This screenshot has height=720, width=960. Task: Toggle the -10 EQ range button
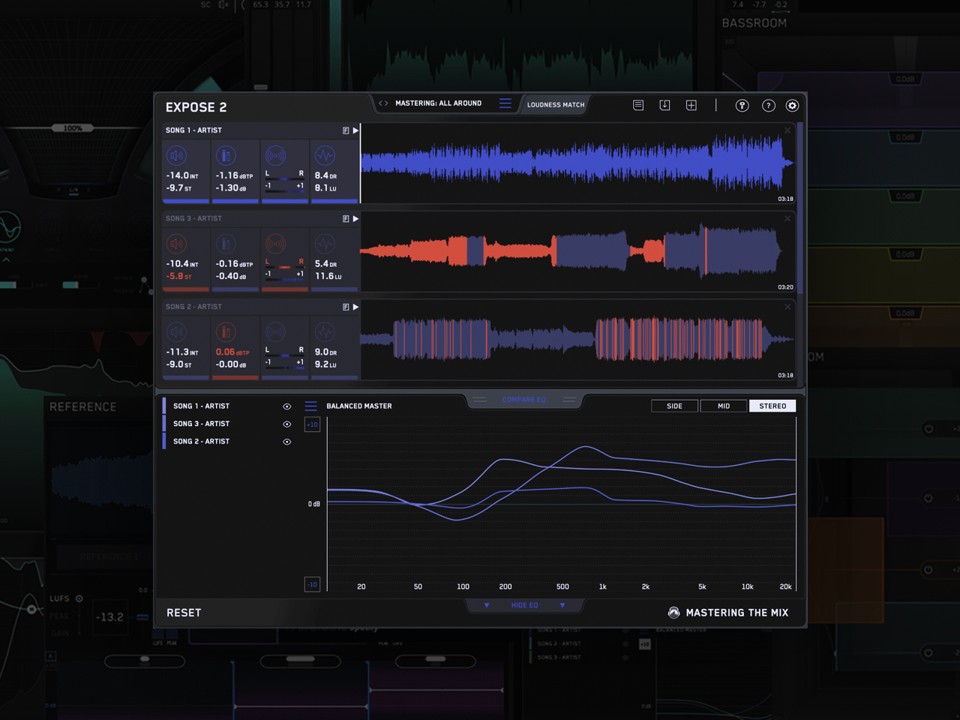coord(312,585)
